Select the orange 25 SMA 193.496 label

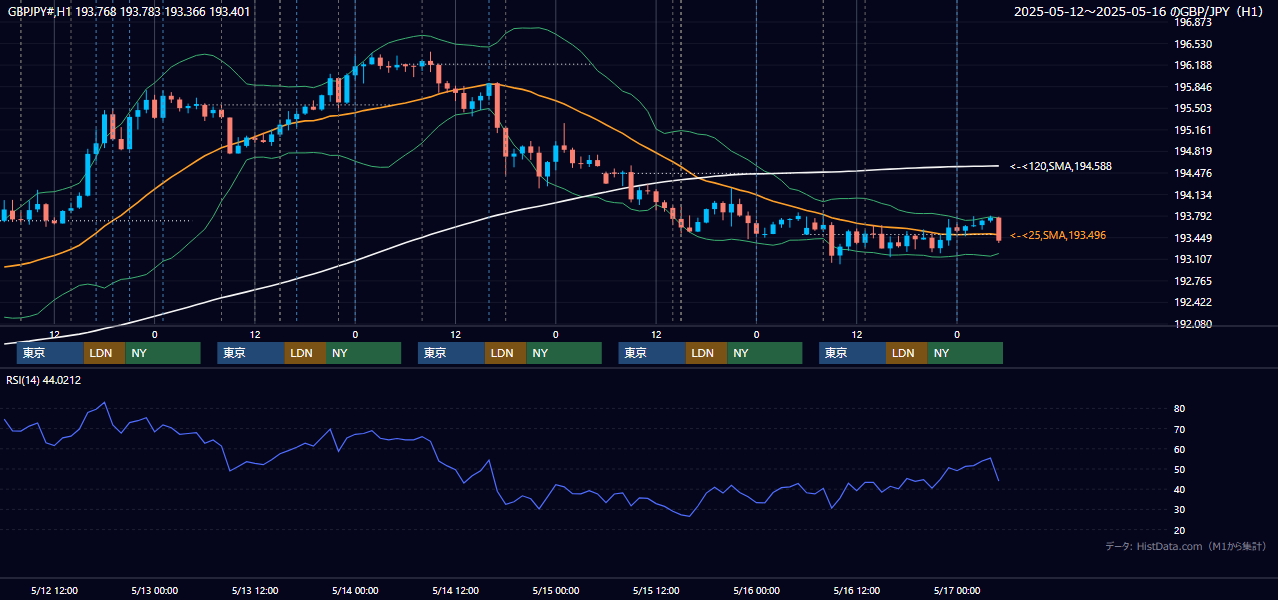coord(1058,235)
